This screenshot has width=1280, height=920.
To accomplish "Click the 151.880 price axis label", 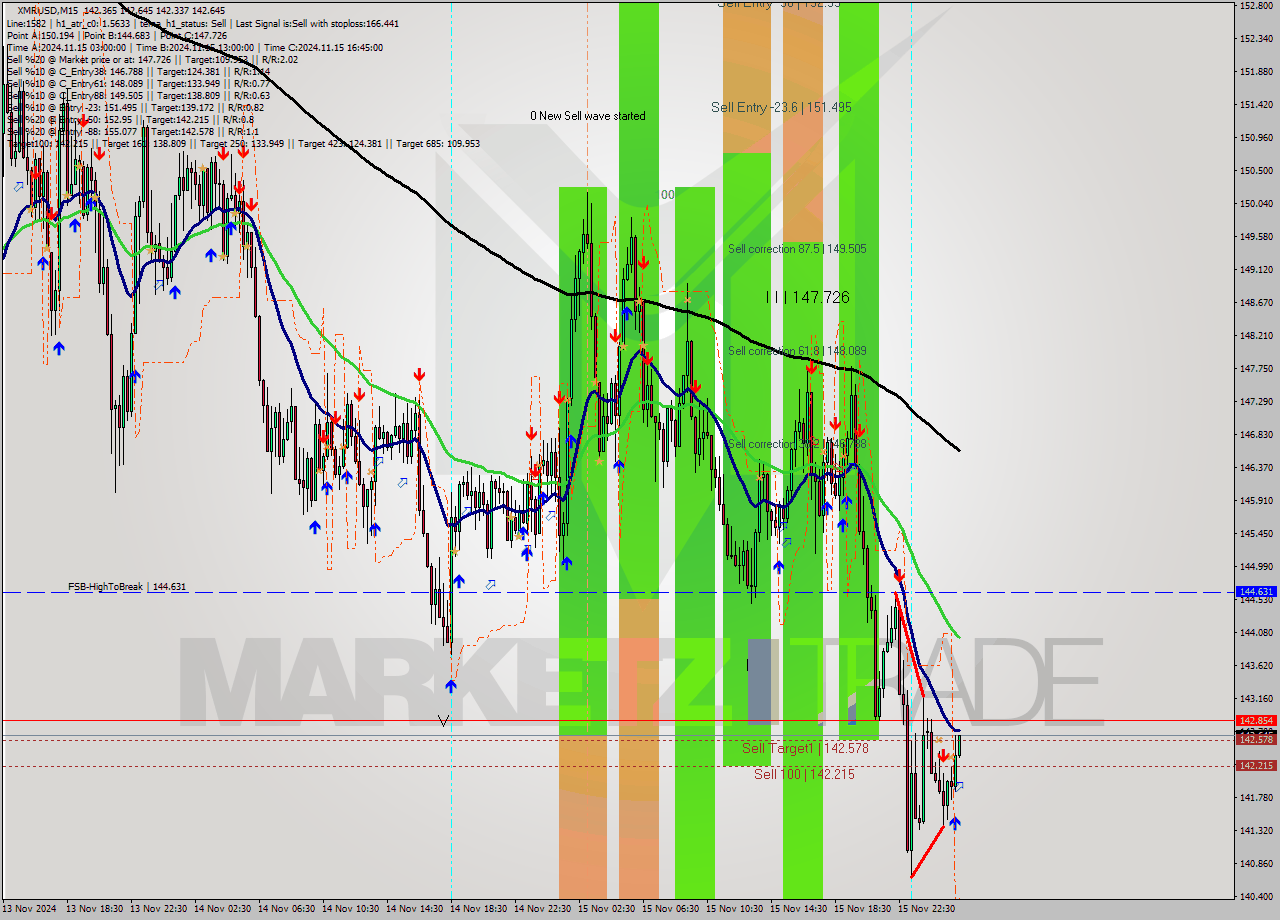I will click(1256, 72).
